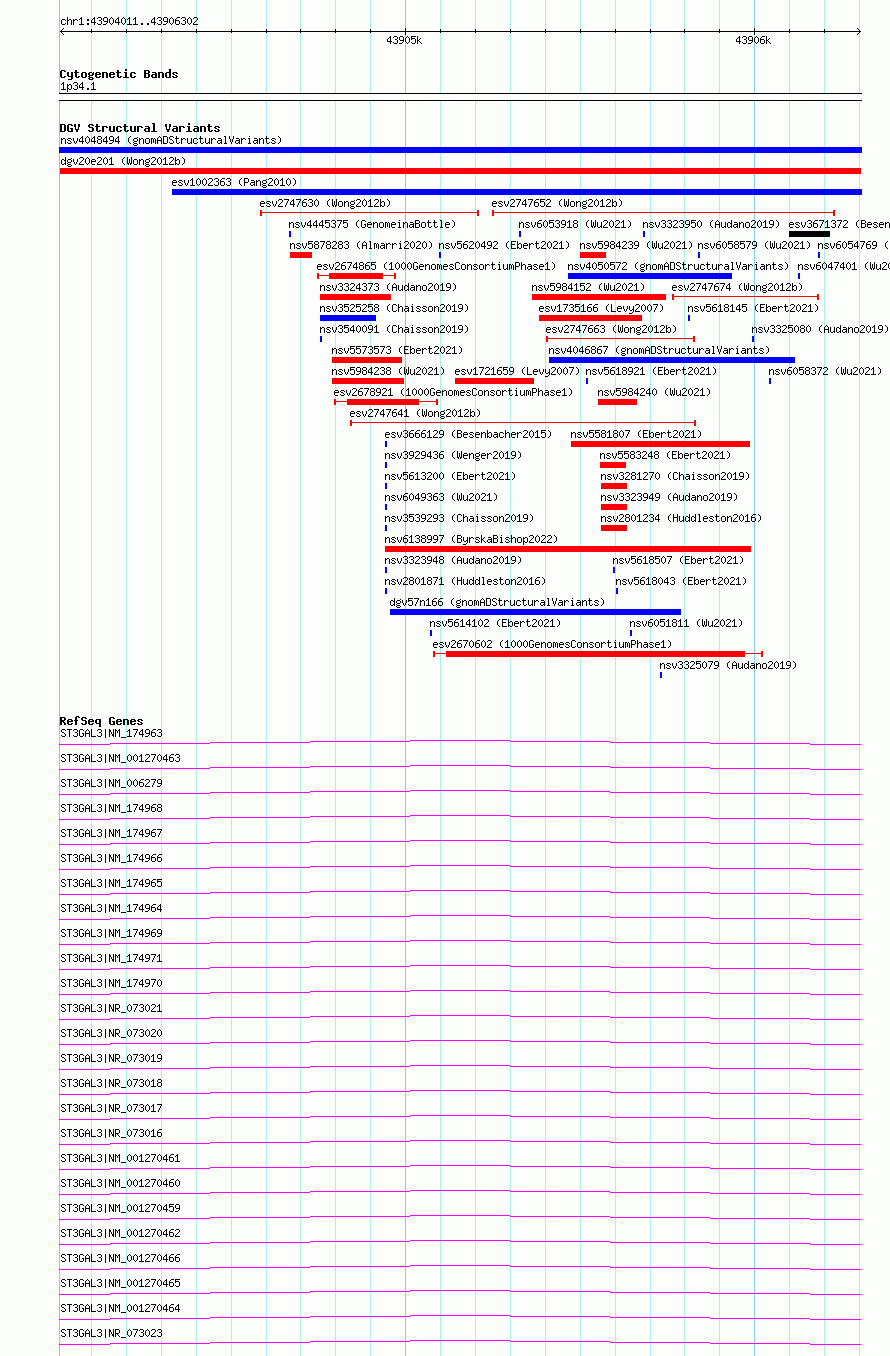Click nsv6058372 (Wu2021) label

[825, 371]
